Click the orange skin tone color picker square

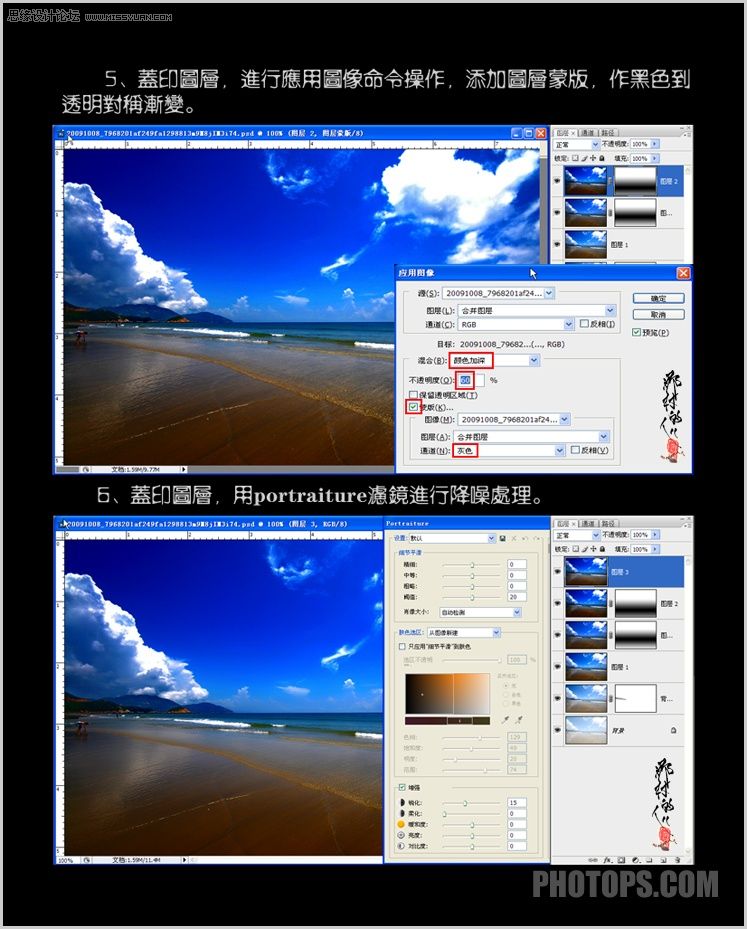[x=447, y=694]
